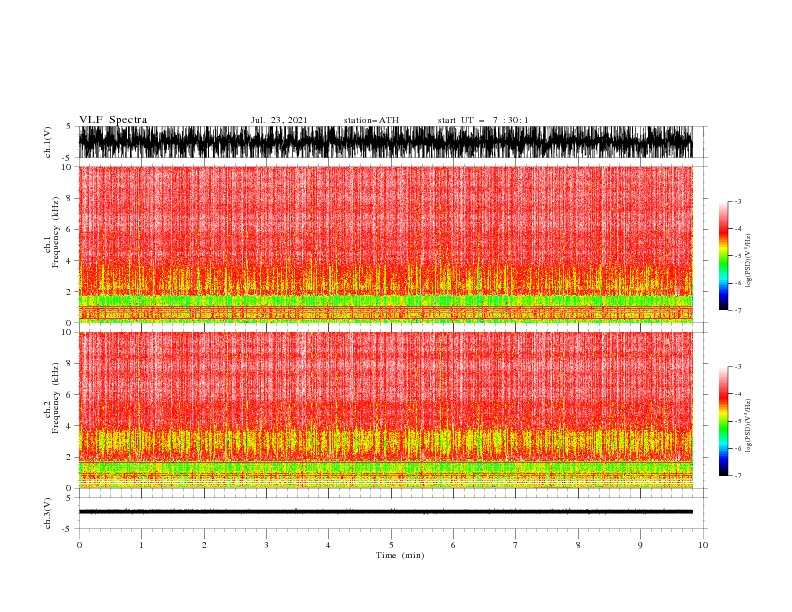Click the "station=ATH" label
Viewport: 792px width, 612px height.
coord(371,120)
